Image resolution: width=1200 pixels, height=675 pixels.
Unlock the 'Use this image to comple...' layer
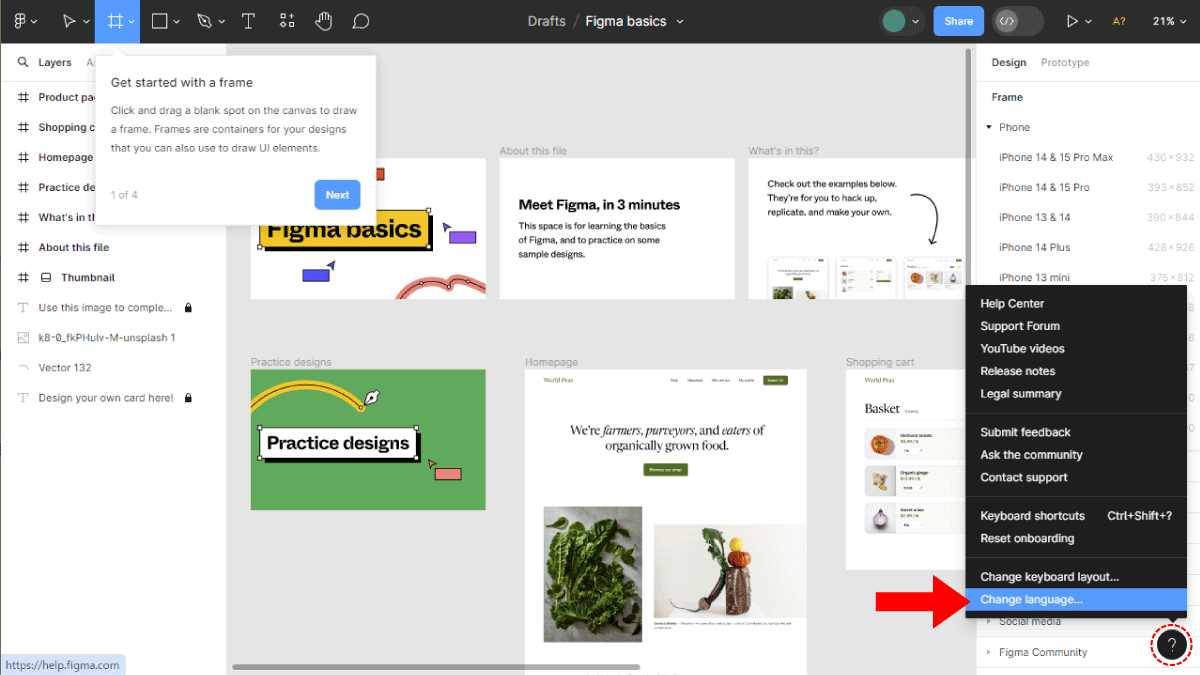(188, 307)
